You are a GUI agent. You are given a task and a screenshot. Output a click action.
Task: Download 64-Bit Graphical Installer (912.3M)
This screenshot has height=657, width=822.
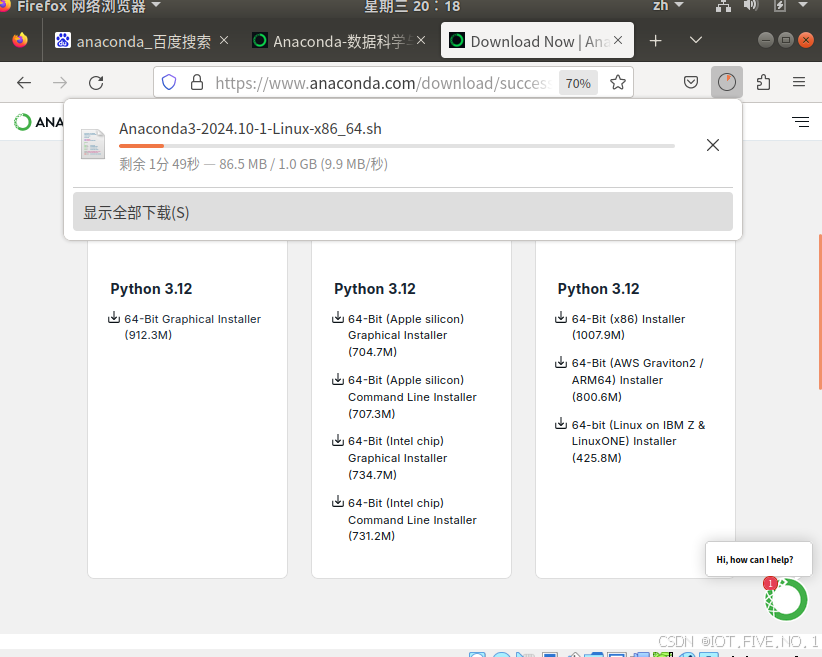click(192, 327)
